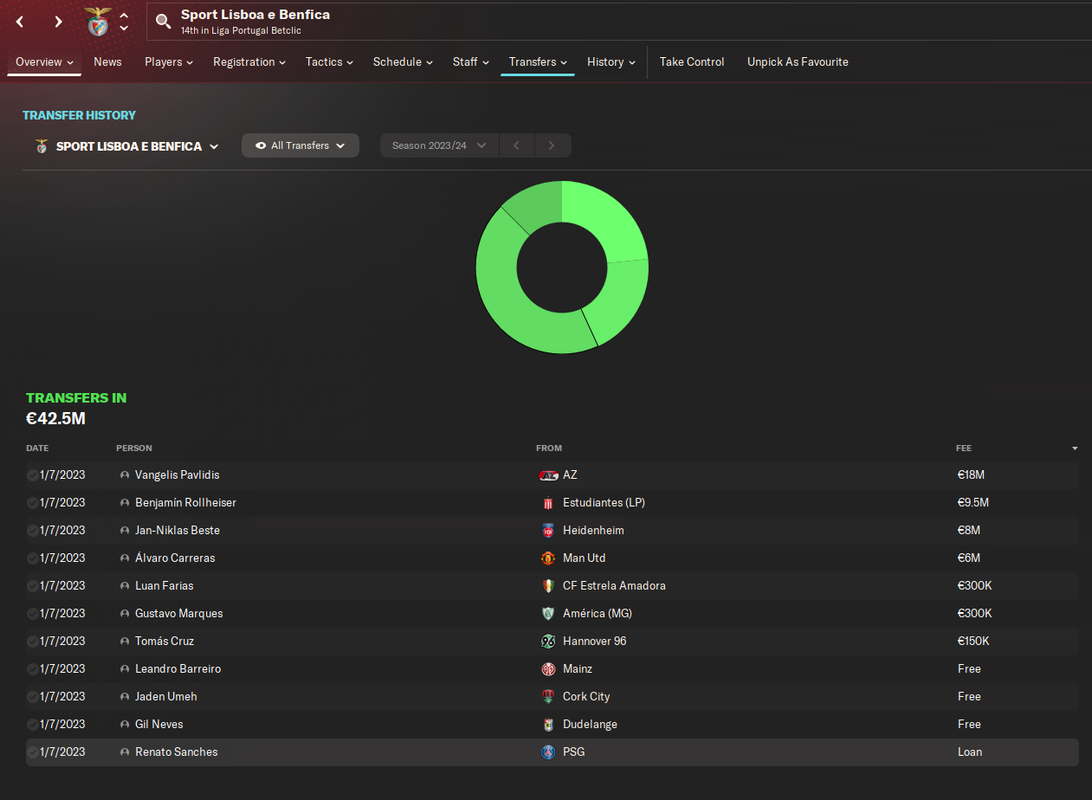Open the search magnifier icon
The image size is (1092, 800).
pyautogui.click(x=163, y=21)
